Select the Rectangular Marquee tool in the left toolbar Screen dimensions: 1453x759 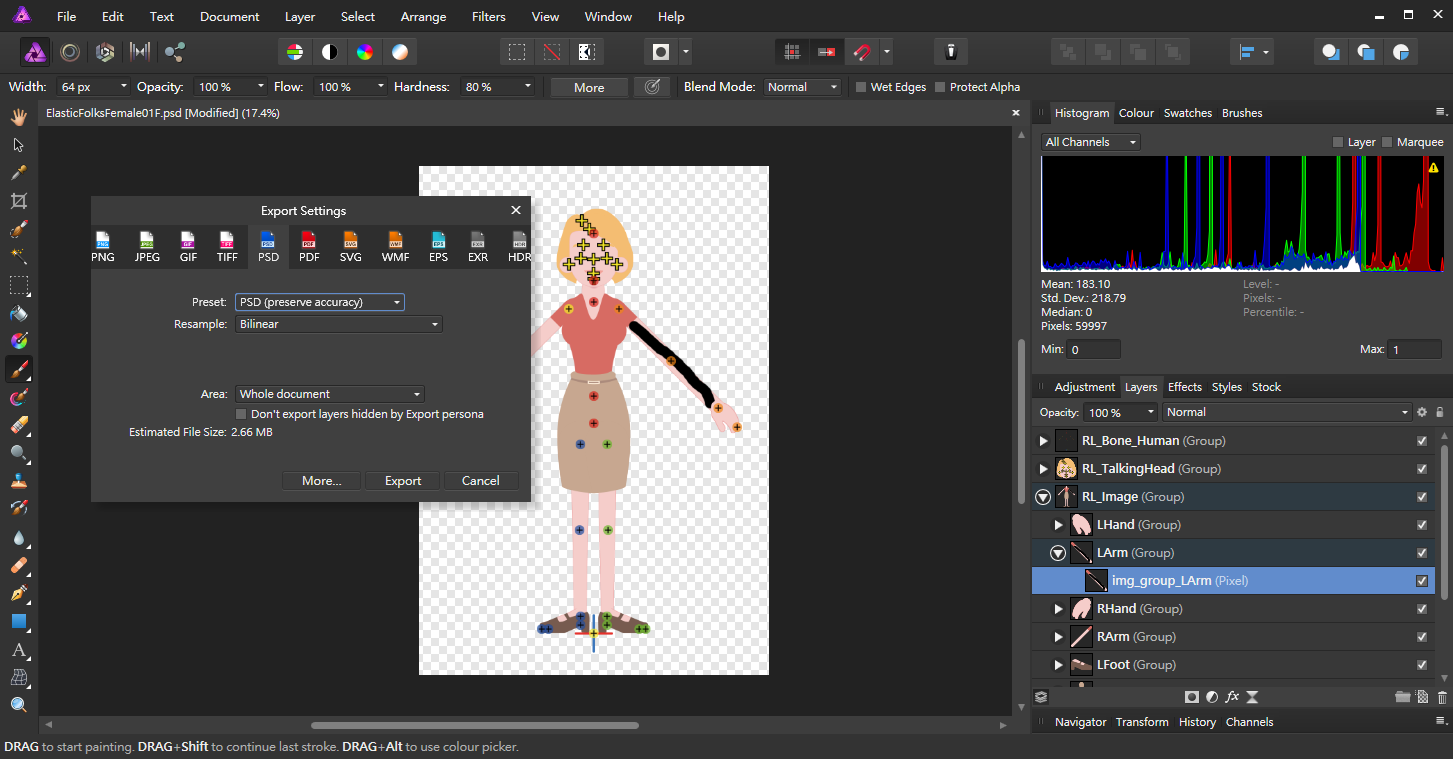18,285
